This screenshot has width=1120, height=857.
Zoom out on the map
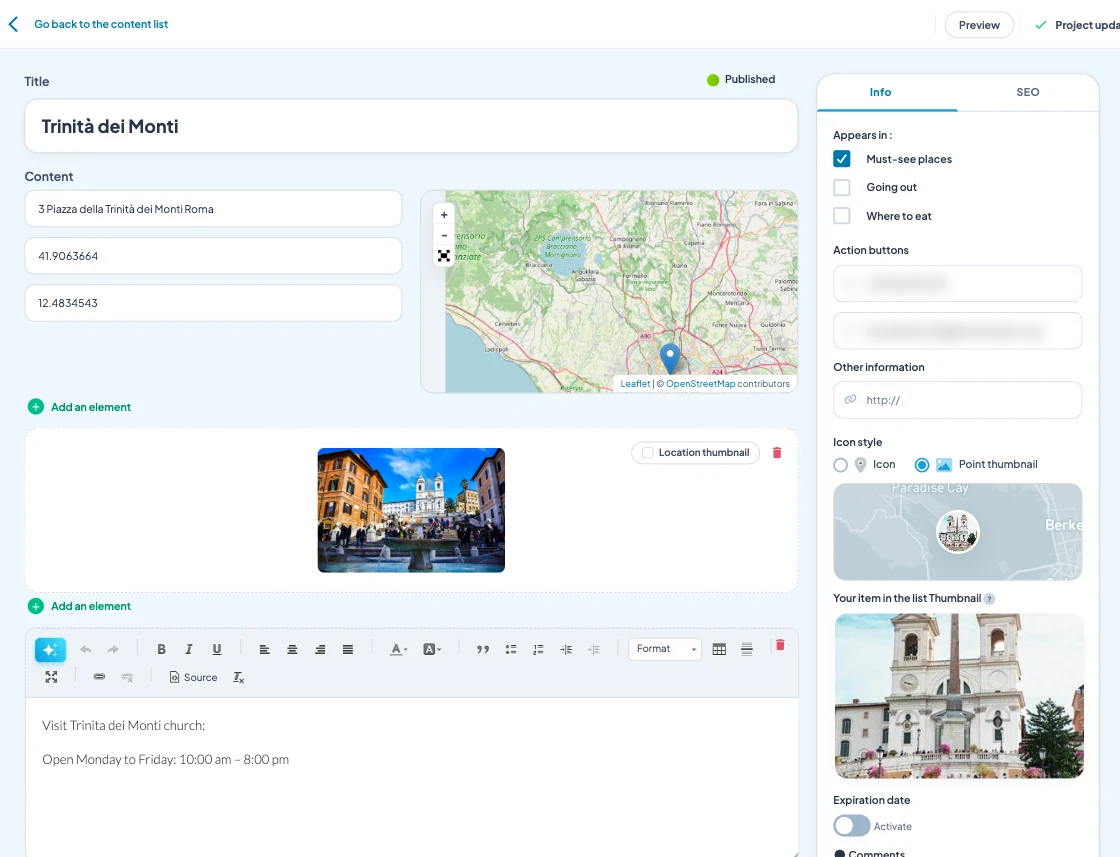pyautogui.click(x=444, y=235)
